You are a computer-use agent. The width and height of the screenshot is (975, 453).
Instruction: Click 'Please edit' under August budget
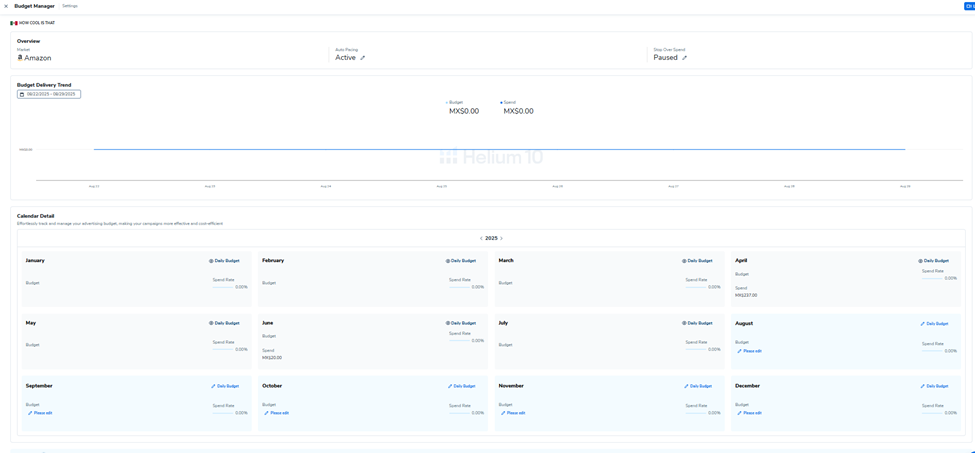click(750, 351)
